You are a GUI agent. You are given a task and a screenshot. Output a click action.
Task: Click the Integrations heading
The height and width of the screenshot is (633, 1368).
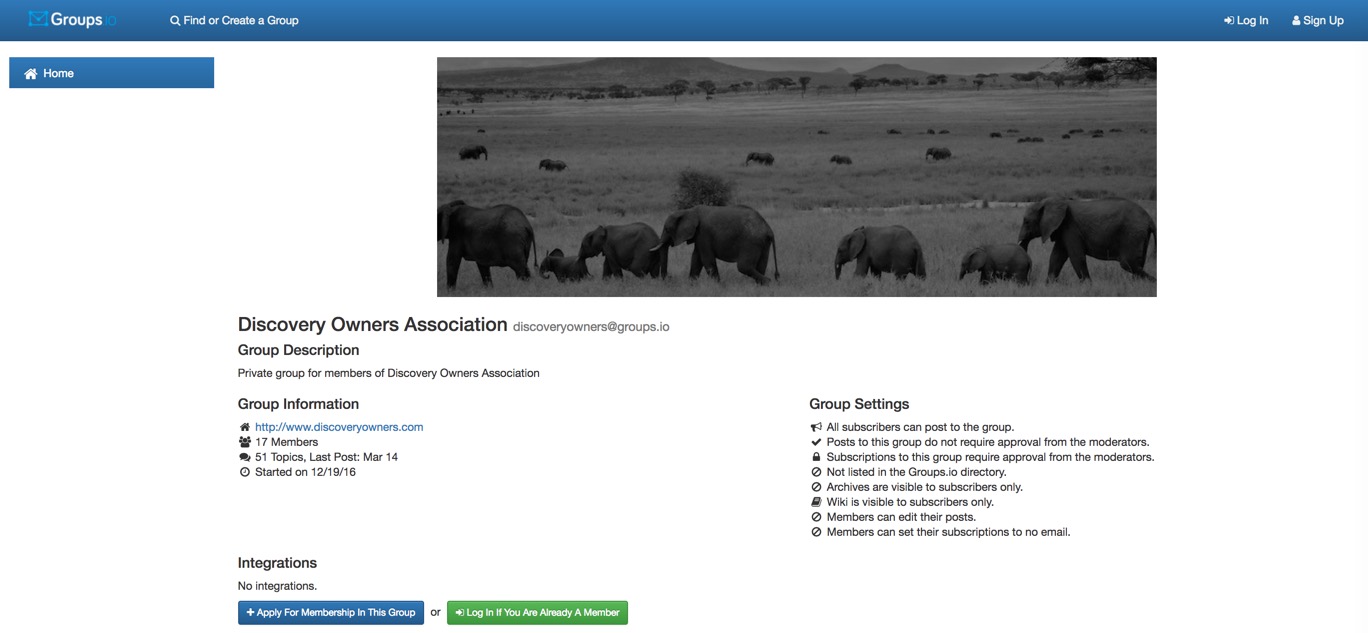coord(277,563)
